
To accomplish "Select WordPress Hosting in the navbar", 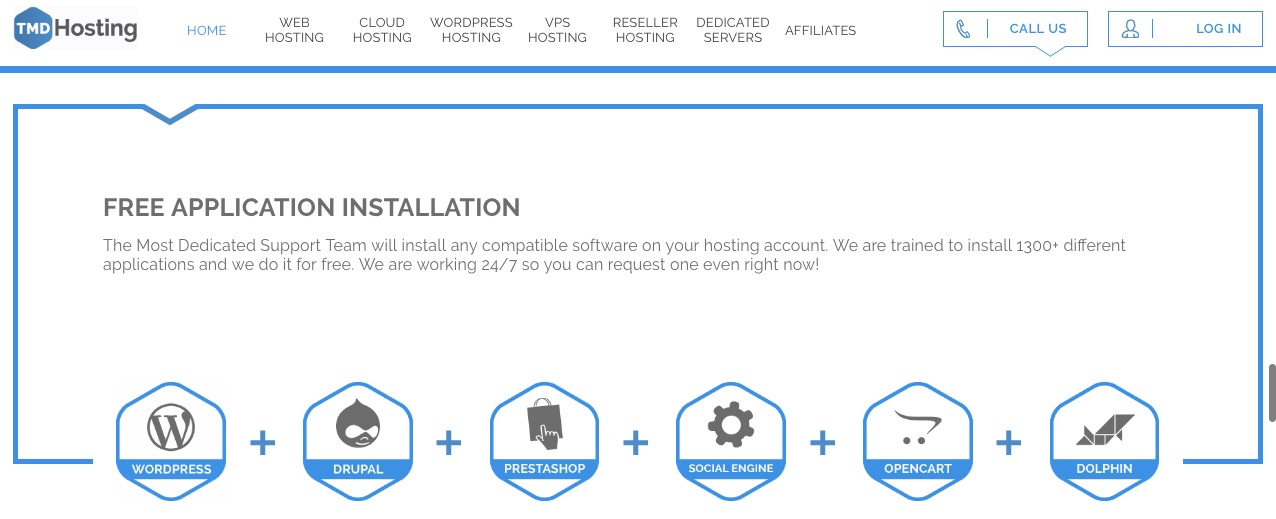I will pos(471,30).
